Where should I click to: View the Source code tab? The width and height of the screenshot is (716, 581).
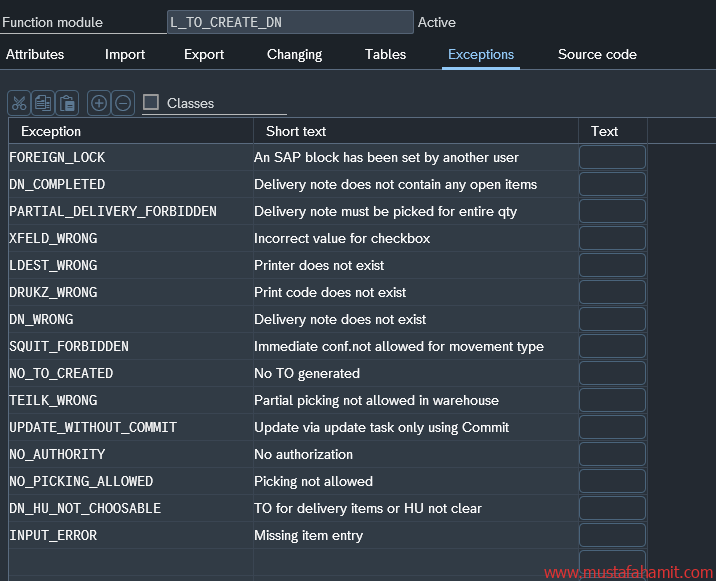click(x=597, y=54)
